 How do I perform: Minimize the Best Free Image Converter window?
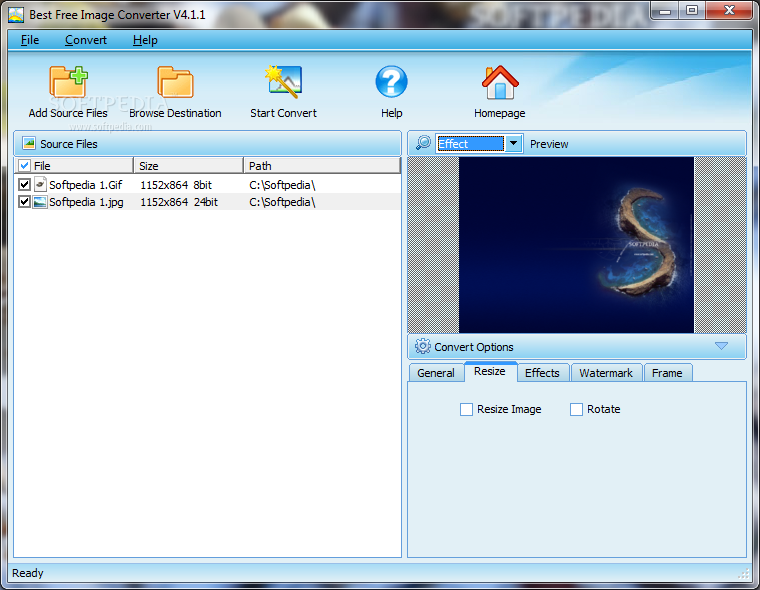pyautogui.click(x=665, y=11)
